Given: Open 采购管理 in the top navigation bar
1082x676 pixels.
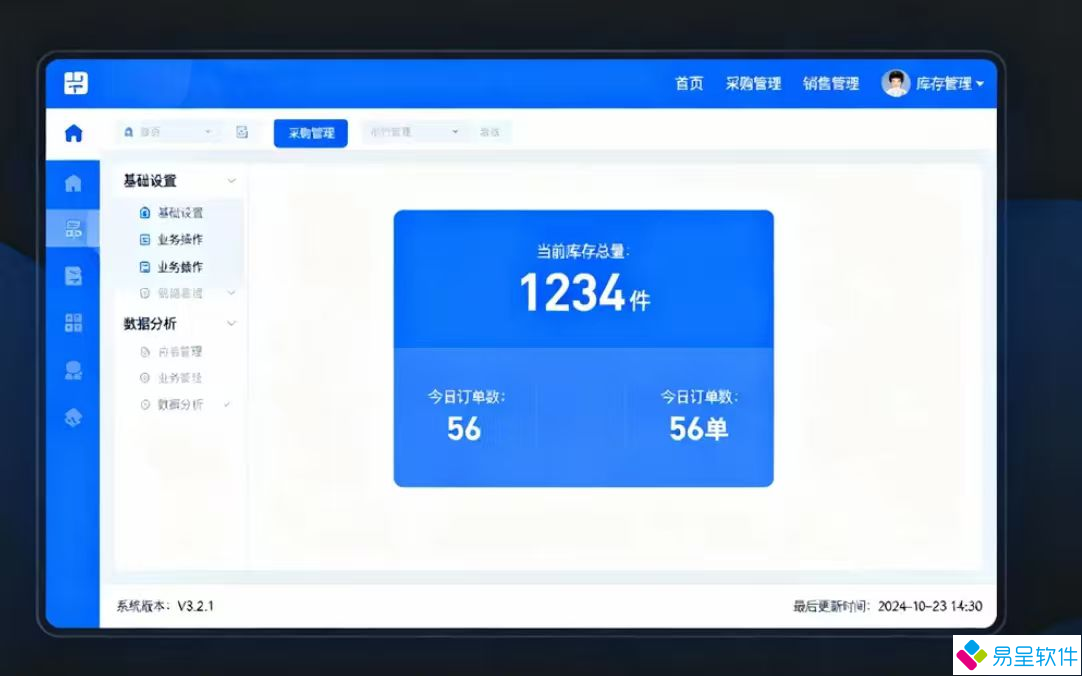Looking at the screenshot, I should 753,83.
